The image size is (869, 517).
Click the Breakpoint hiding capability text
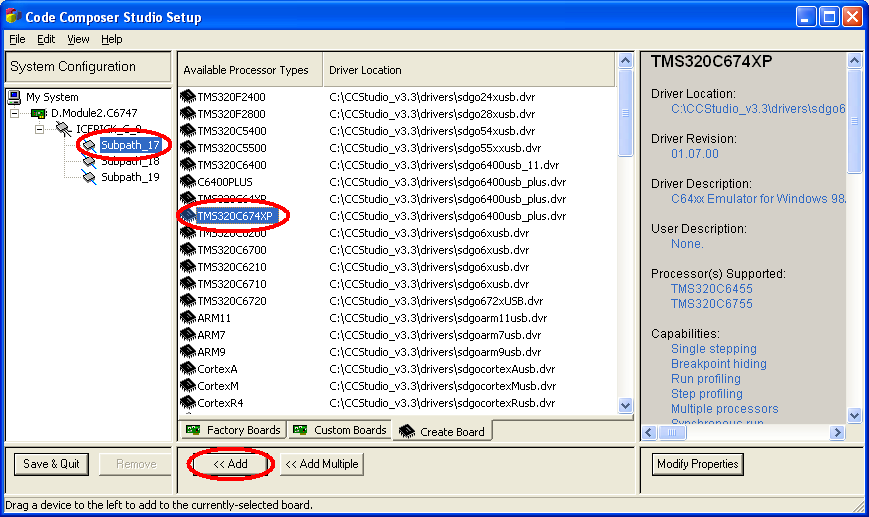(719, 364)
